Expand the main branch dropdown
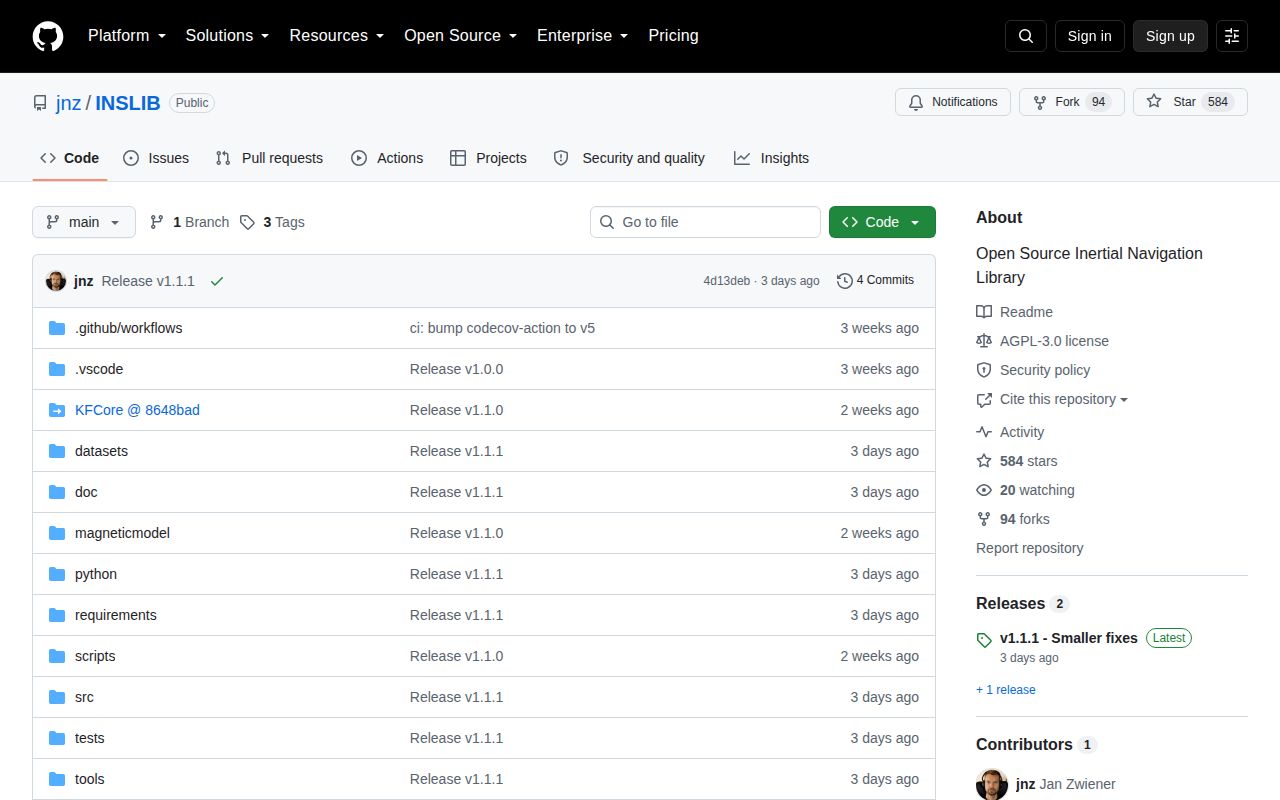The height and width of the screenshot is (800, 1280). click(84, 222)
